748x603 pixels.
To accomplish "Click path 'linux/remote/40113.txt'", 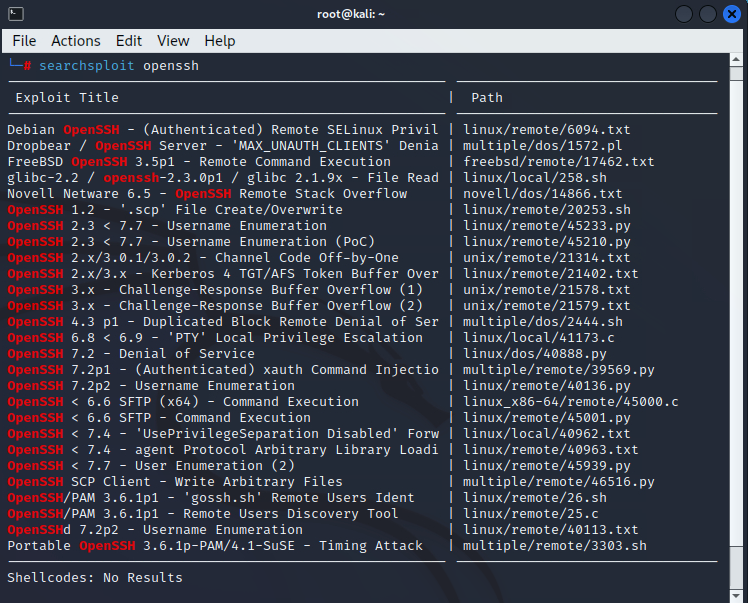I will pyautogui.click(x=551, y=530).
